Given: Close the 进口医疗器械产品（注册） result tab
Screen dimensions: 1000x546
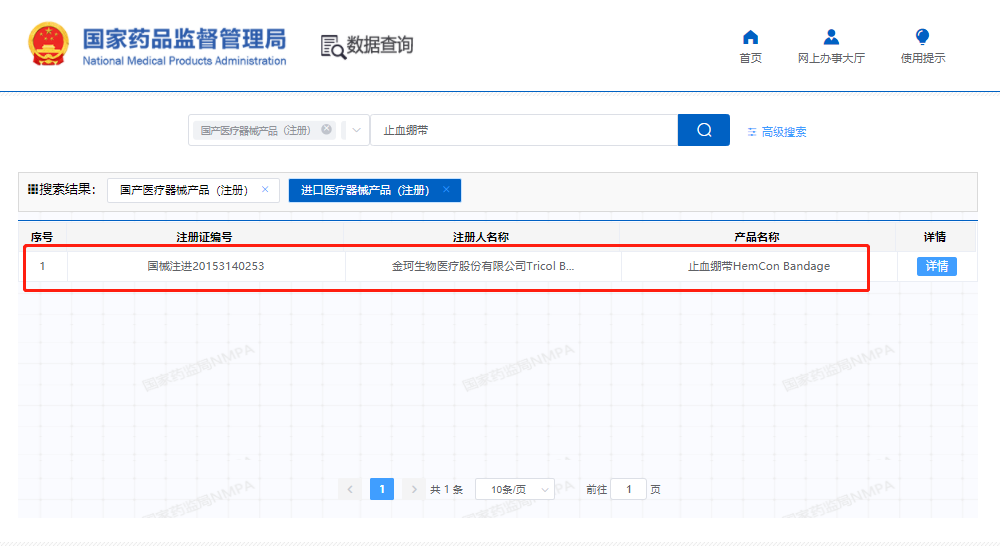Looking at the screenshot, I should pos(446,189).
